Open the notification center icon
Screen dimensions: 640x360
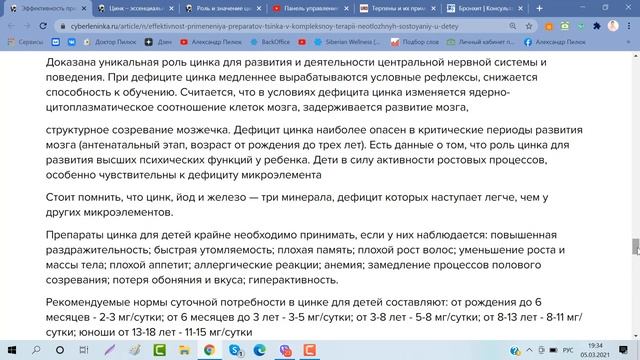coord(623,350)
